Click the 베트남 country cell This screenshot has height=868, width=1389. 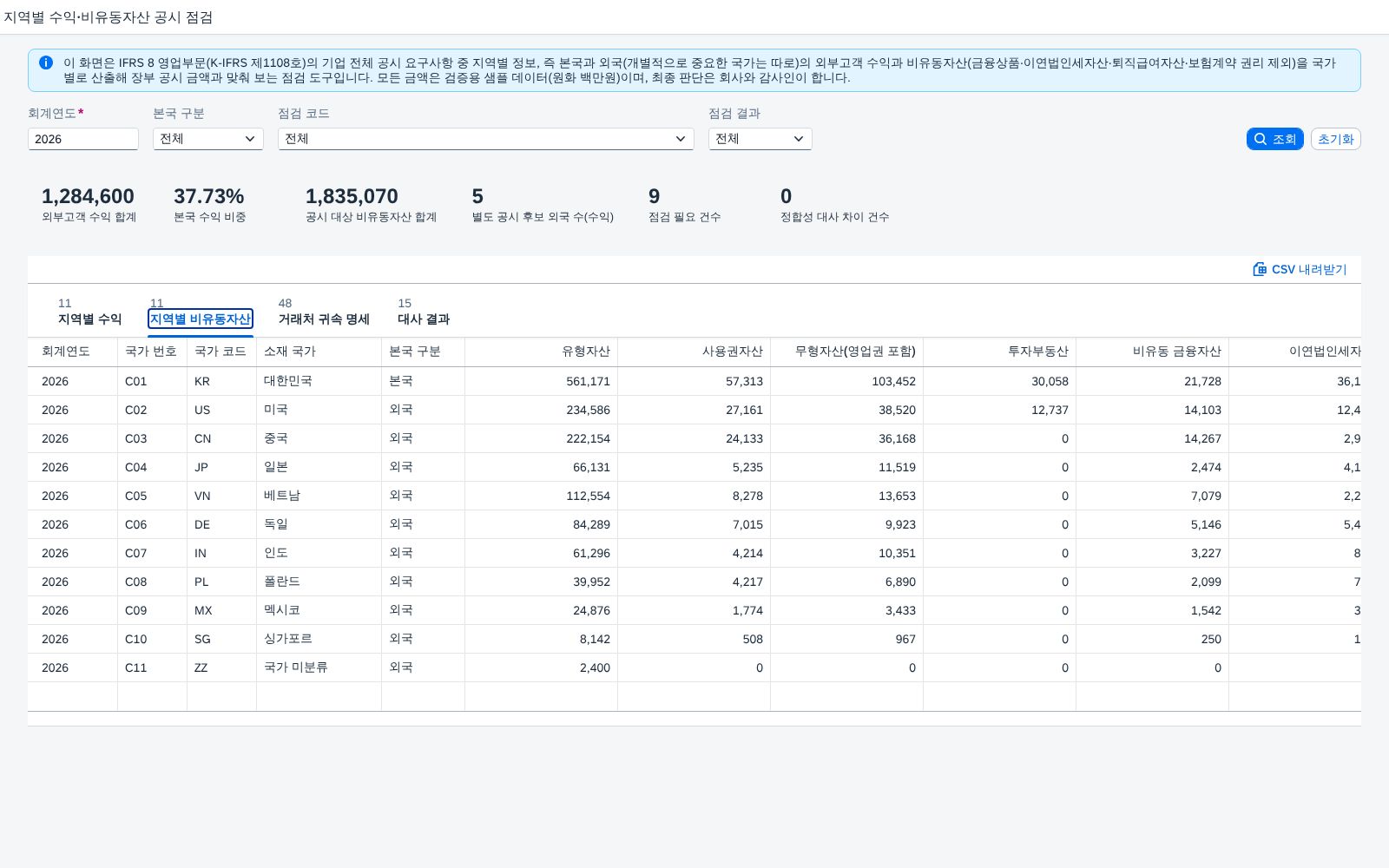[x=319, y=496]
